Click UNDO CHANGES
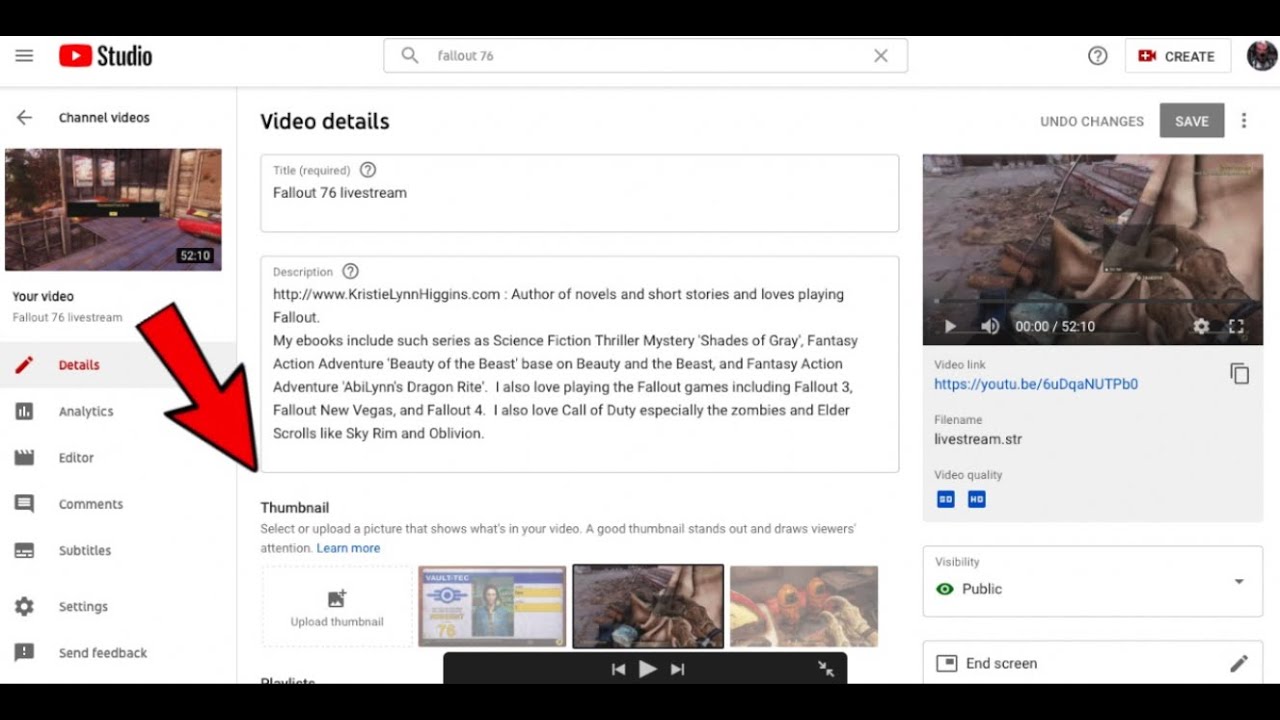Image resolution: width=1280 pixels, height=720 pixels. 1092,121
